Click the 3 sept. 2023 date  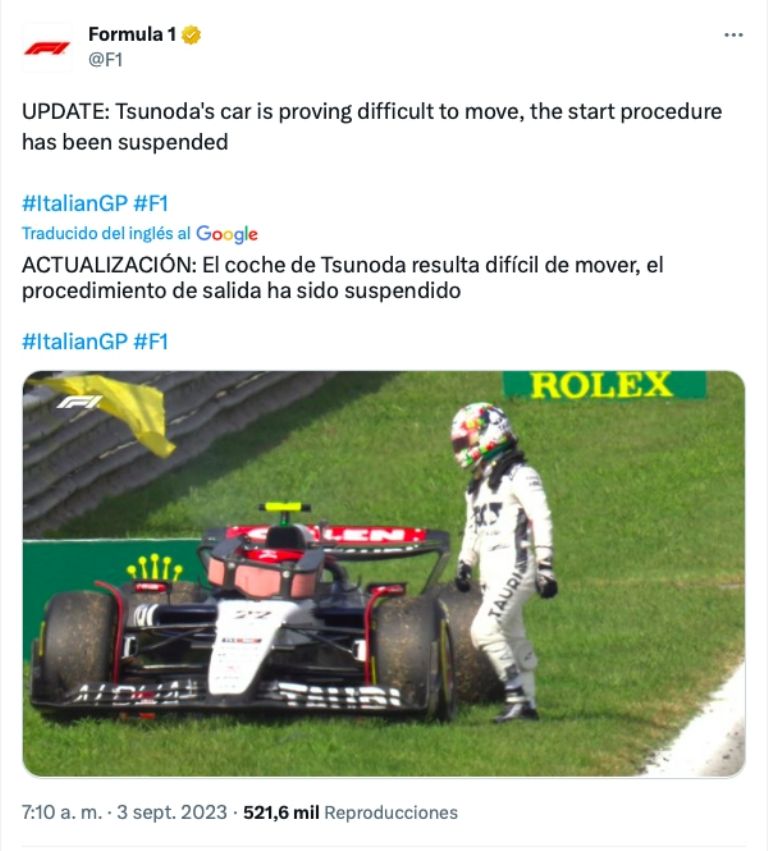tap(172, 812)
